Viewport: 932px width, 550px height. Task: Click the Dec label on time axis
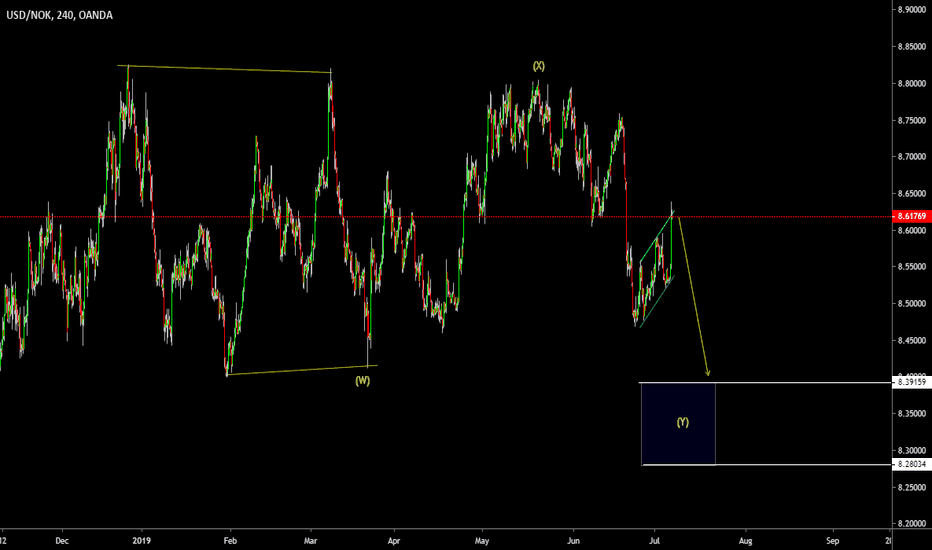tap(62, 540)
